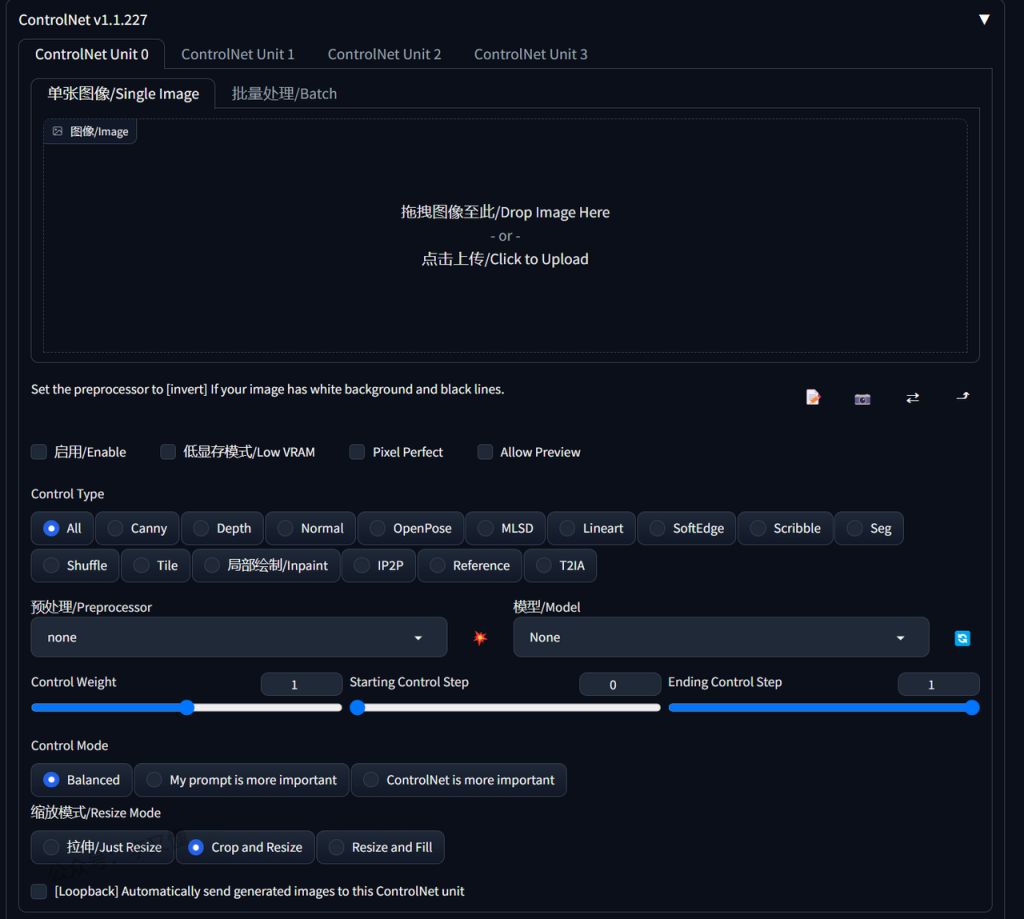This screenshot has width=1024, height=919.
Task: Click the Control Weight slider
Action: tap(187, 707)
